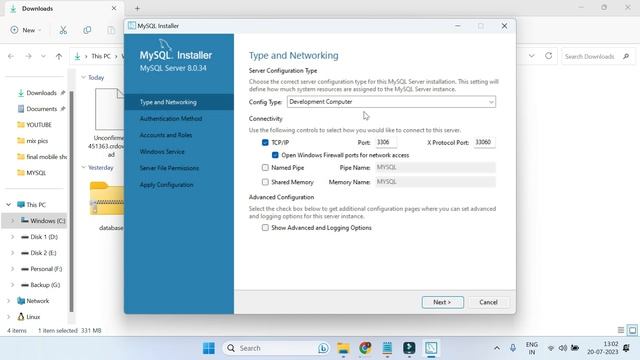Viewport: 640px width, 360px height.
Task: Open the volume tray icon
Action: tap(563, 348)
